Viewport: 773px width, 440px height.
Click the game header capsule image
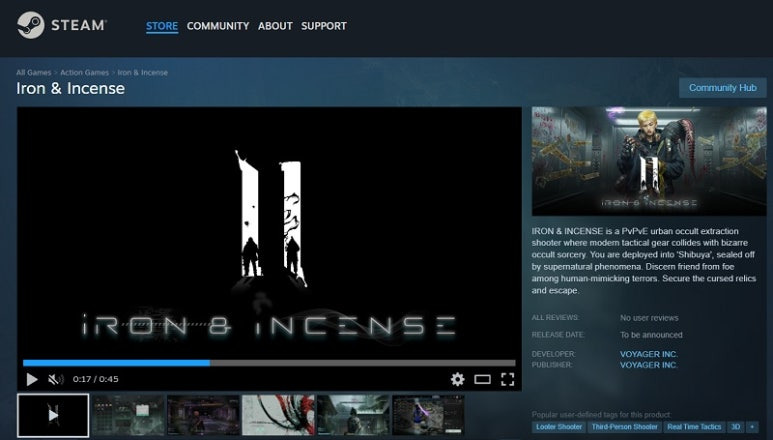point(649,161)
